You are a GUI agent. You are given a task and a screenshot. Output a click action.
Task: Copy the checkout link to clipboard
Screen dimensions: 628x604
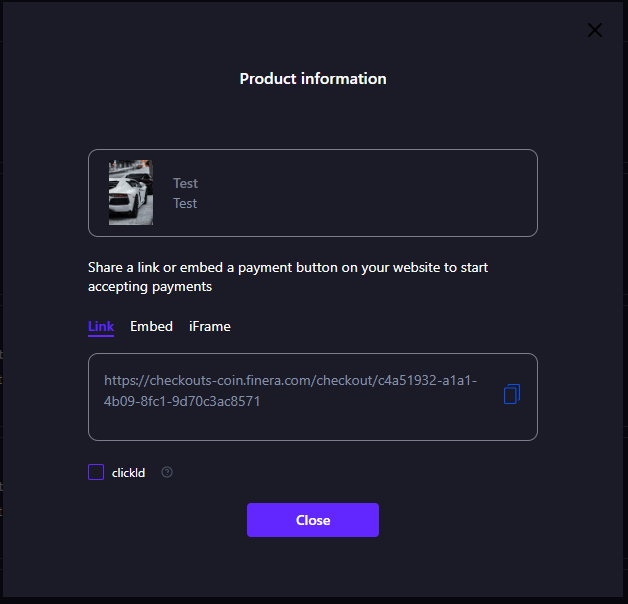click(511, 393)
